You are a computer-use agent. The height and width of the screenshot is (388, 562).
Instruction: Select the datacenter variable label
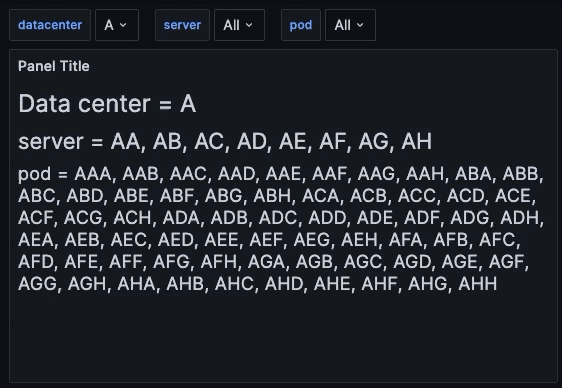point(50,25)
